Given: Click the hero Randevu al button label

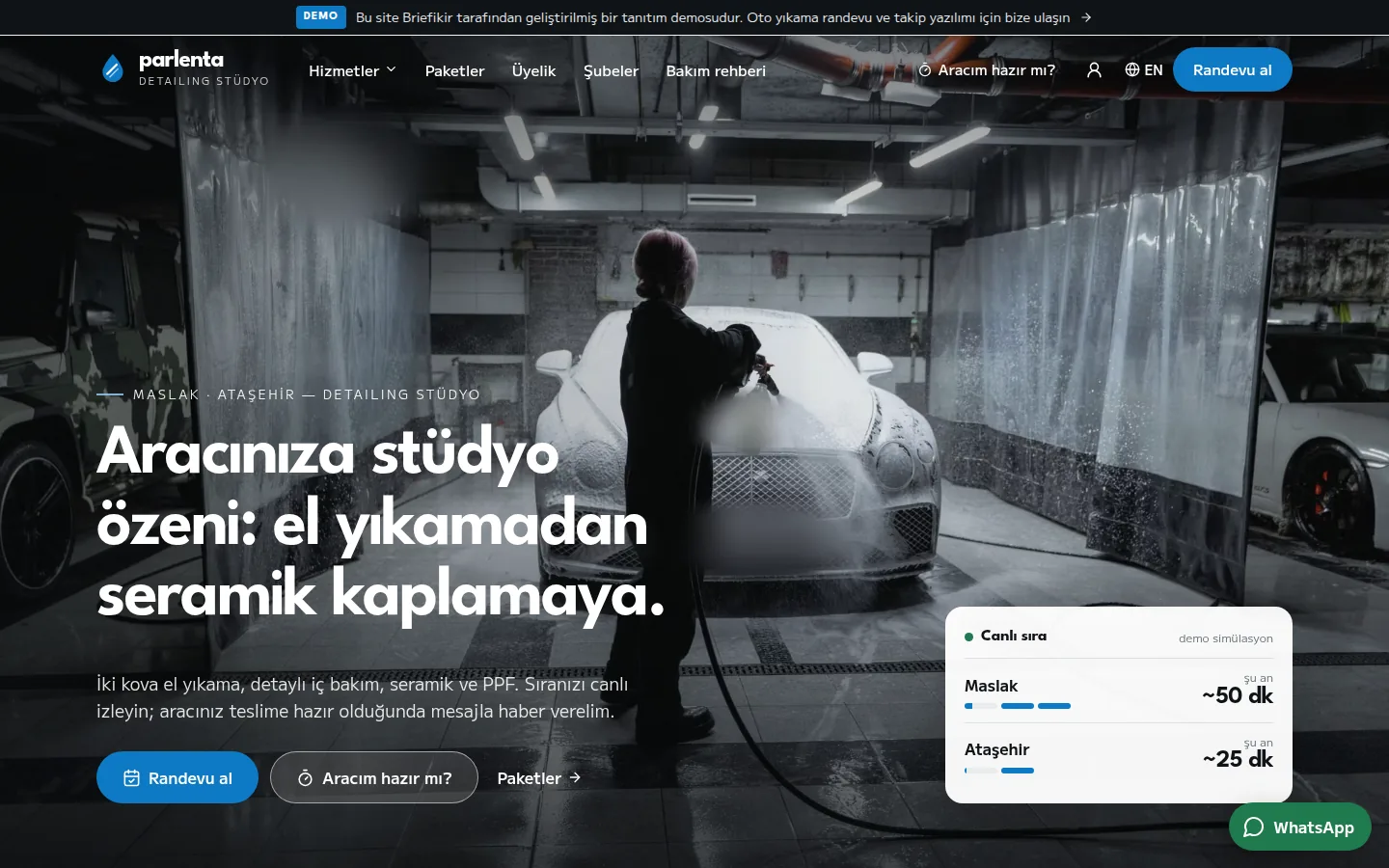Looking at the screenshot, I should 190,778.
